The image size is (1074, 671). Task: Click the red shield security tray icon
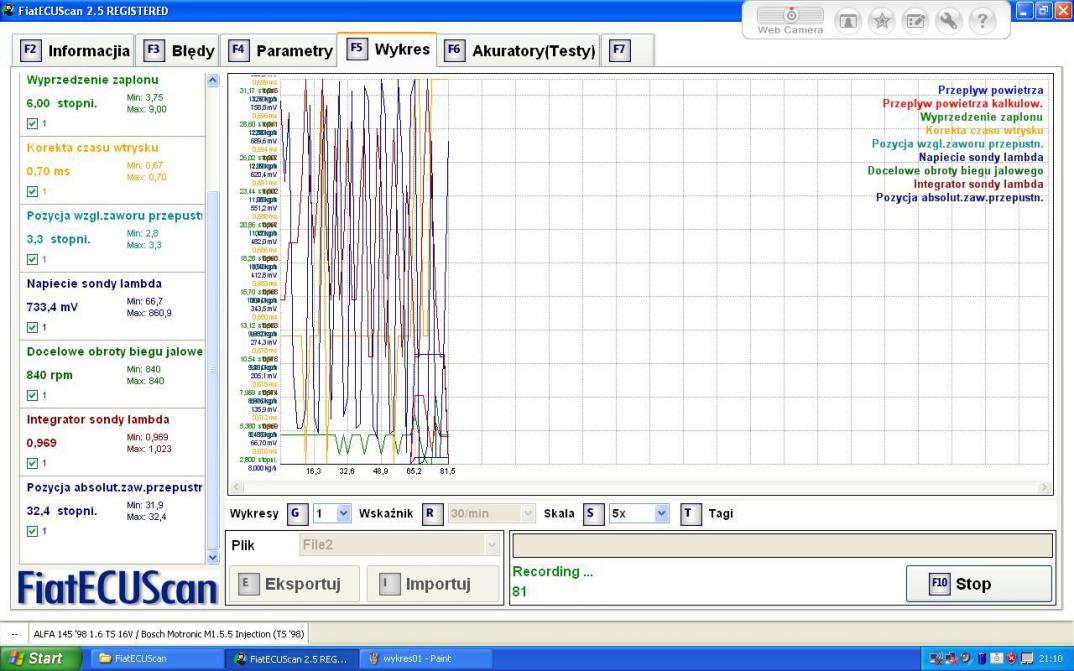click(x=1011, y=659)
